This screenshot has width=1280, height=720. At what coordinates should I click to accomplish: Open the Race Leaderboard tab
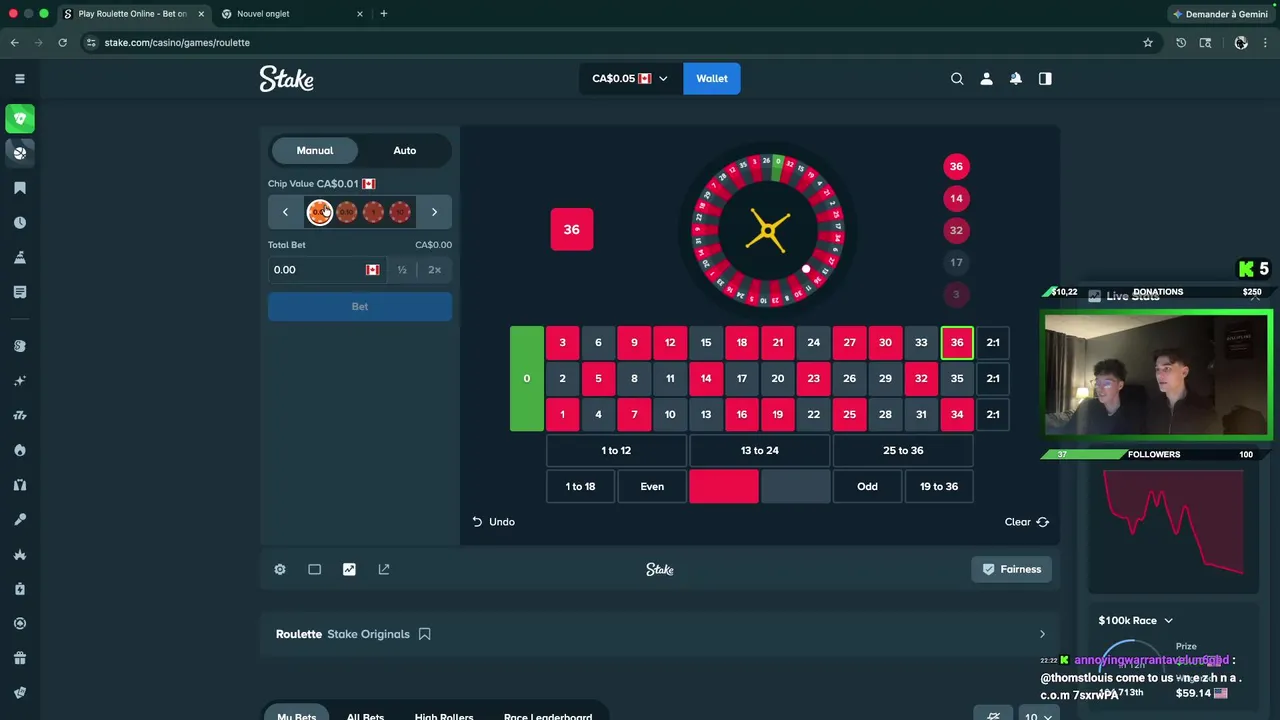click(x=548, y=715)
